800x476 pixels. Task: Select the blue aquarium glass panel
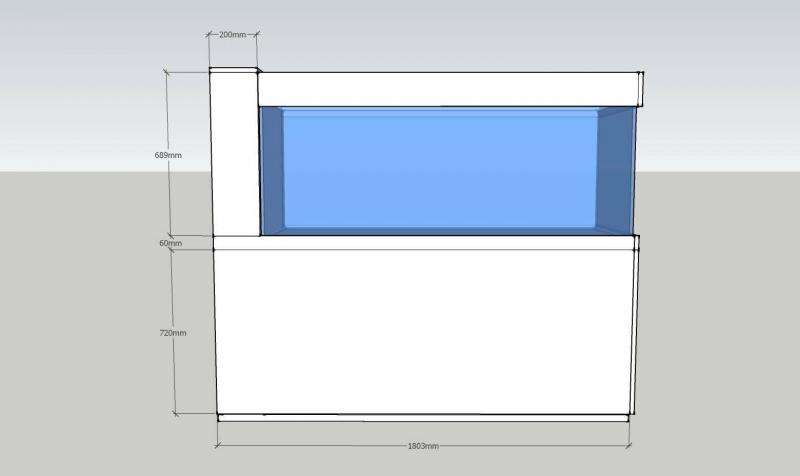(448, 171)
